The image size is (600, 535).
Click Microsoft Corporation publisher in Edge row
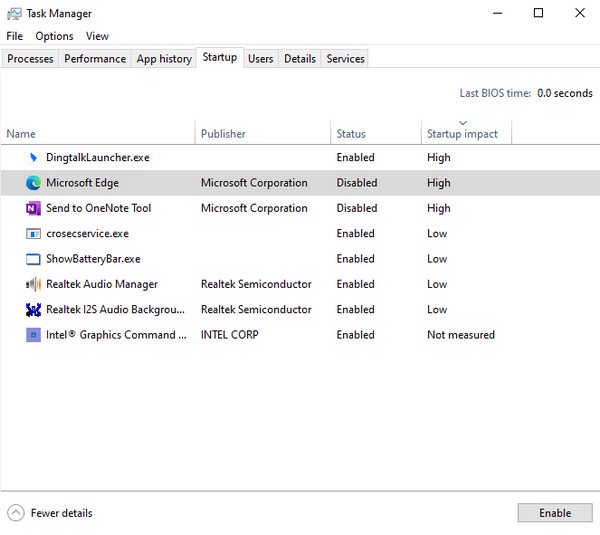(254, 183)
